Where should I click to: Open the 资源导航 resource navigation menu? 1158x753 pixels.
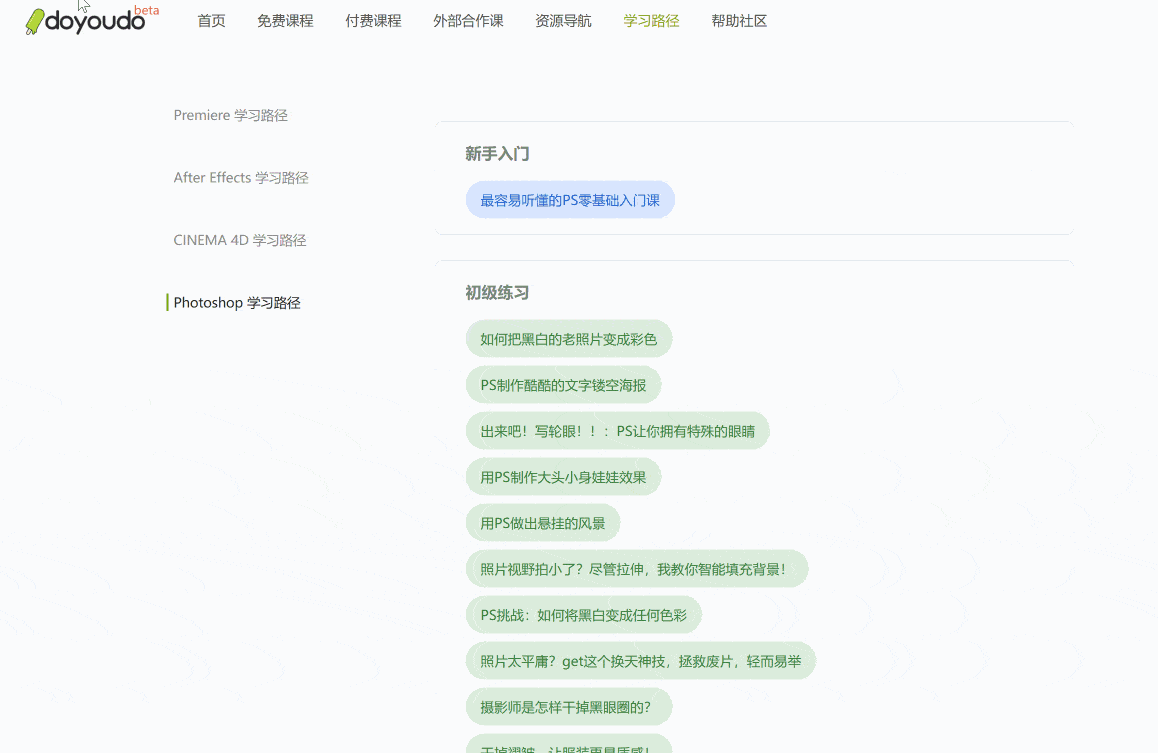point(563,20)
